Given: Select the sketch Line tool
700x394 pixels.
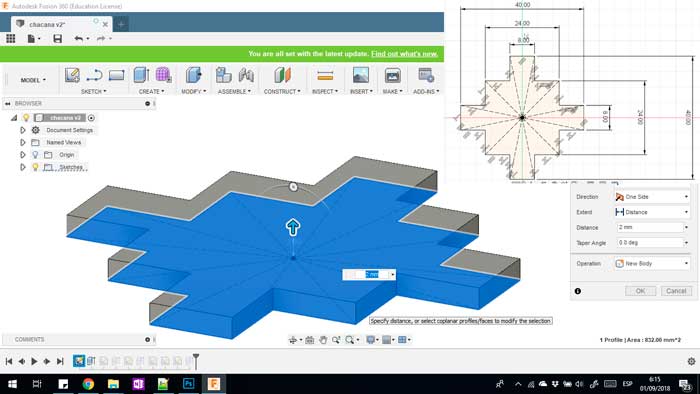Looking at the screenshot, I should (94, 75).
